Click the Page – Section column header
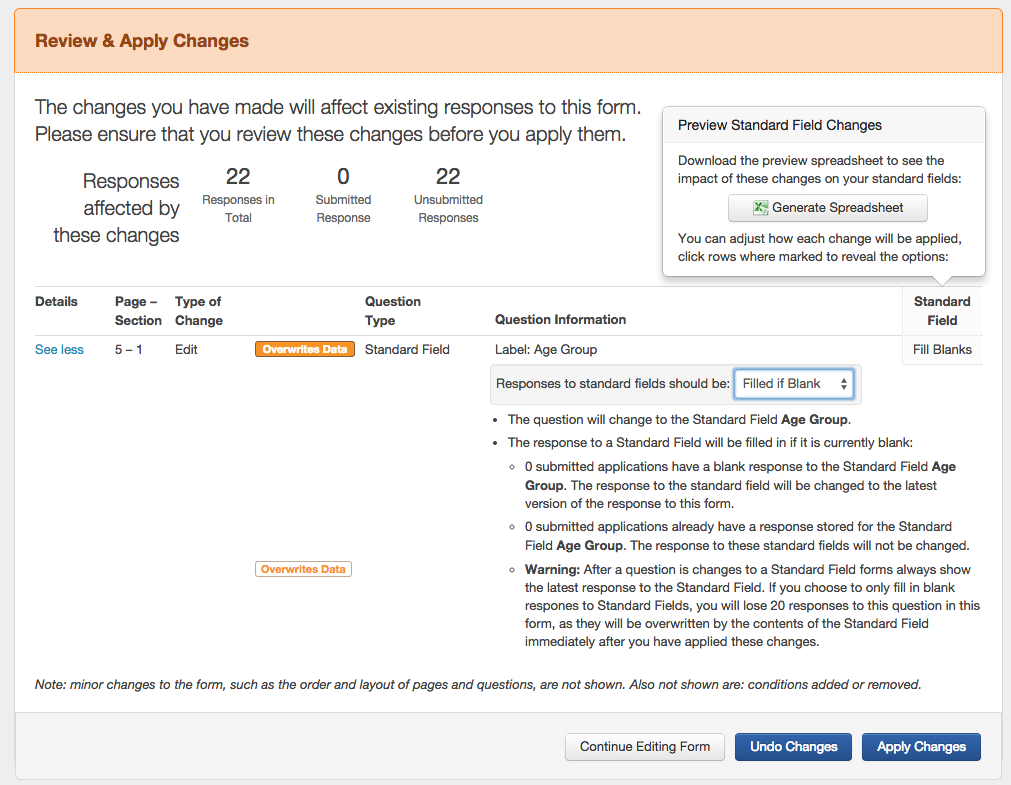The height and width of the screenshot is (785, 1011). click(x=138, y=311)
